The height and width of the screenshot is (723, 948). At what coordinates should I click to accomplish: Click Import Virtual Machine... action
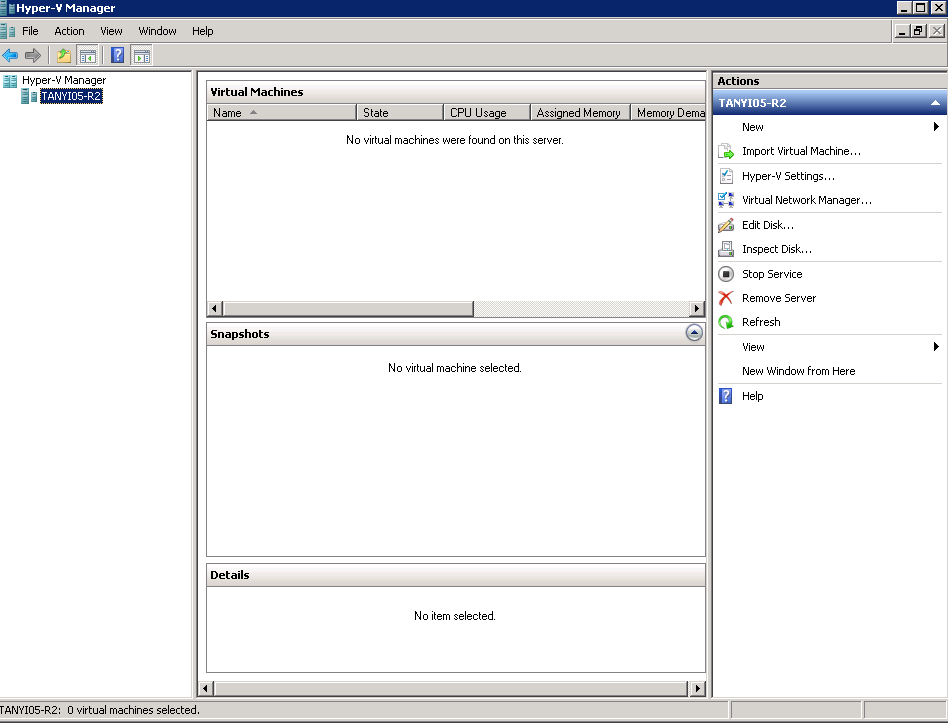tap(801, 151)
